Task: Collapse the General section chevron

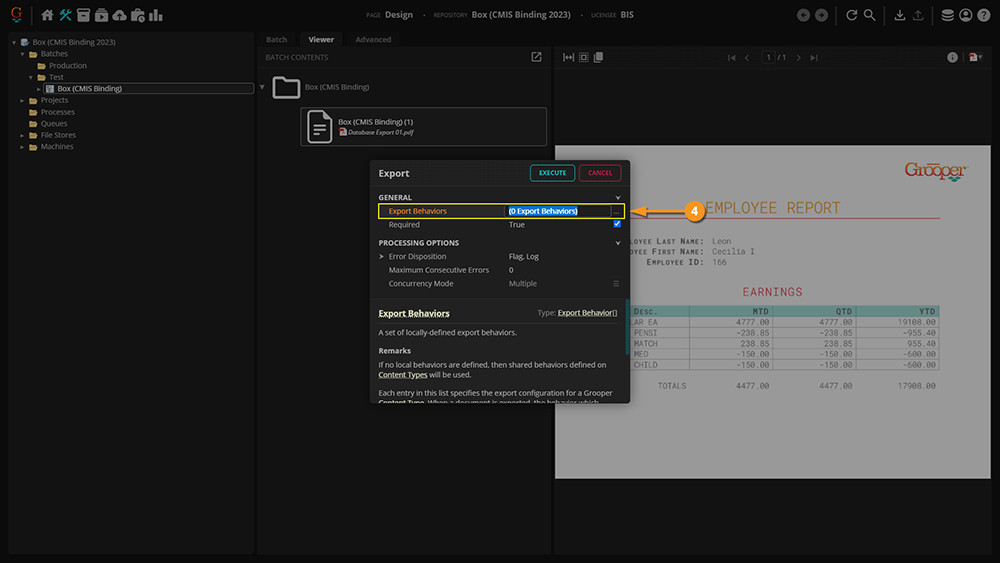Action: coord(618,198)
